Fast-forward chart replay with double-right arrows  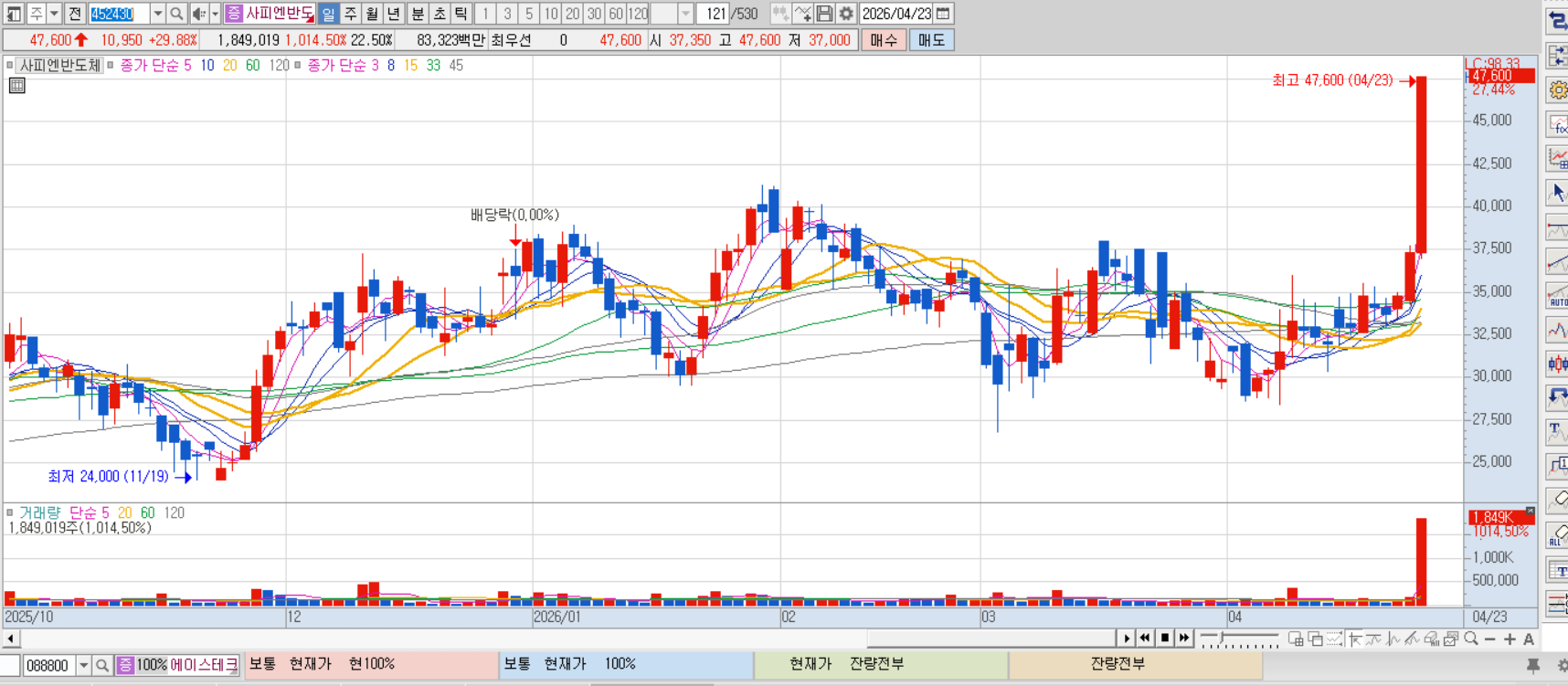point(1184,639)
